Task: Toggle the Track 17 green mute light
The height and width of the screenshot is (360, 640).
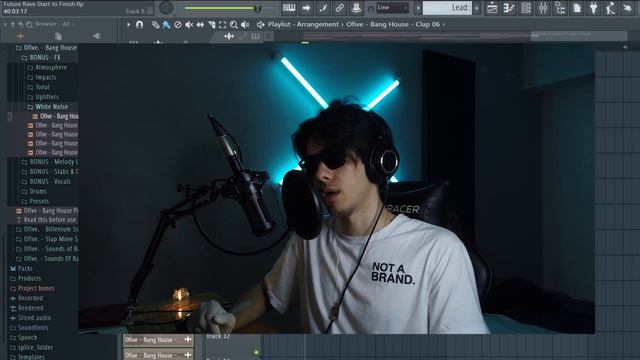Action: click(x=256, y=353)
